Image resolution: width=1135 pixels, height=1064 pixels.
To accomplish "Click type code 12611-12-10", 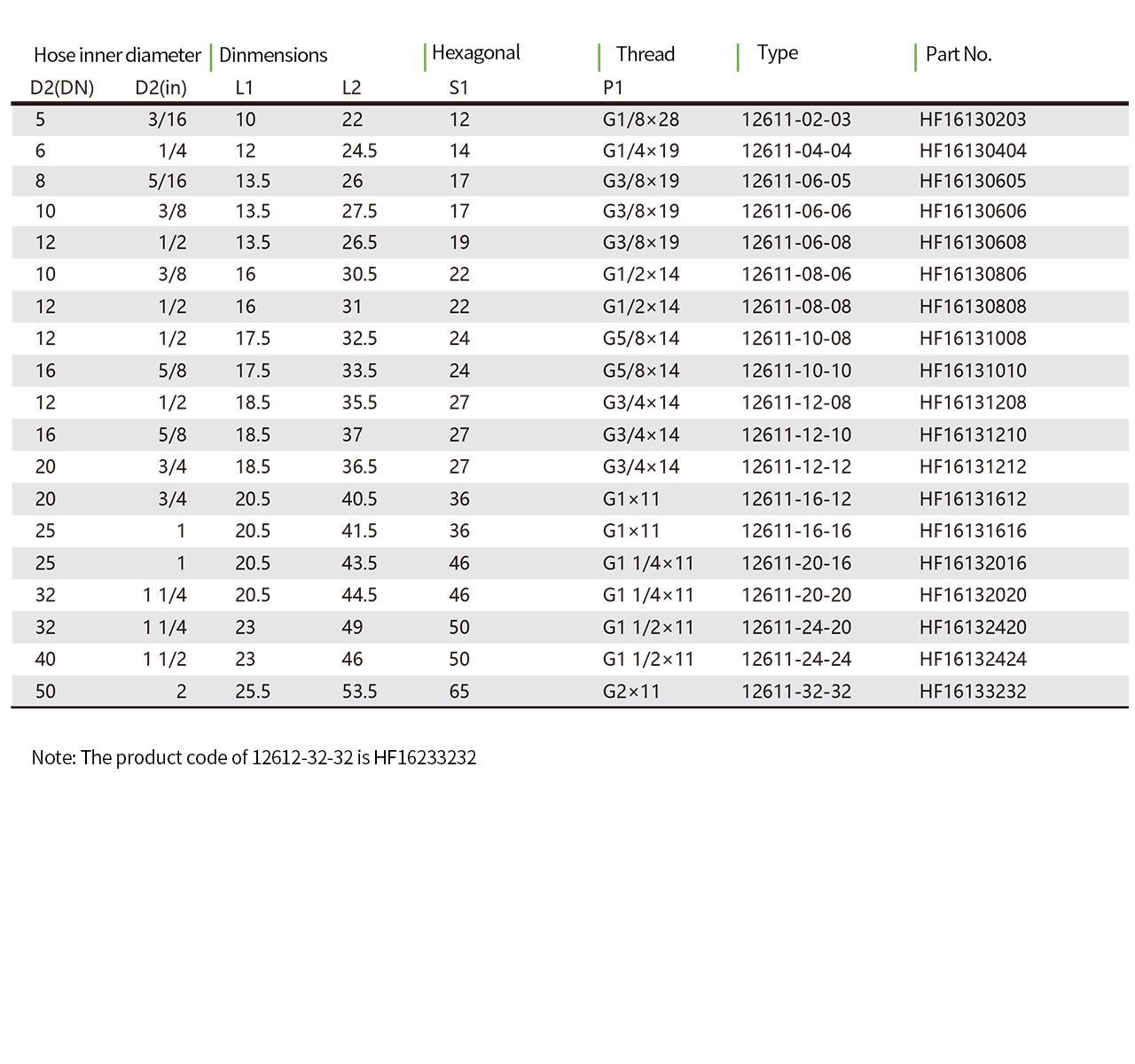I will tap(796, 434).
